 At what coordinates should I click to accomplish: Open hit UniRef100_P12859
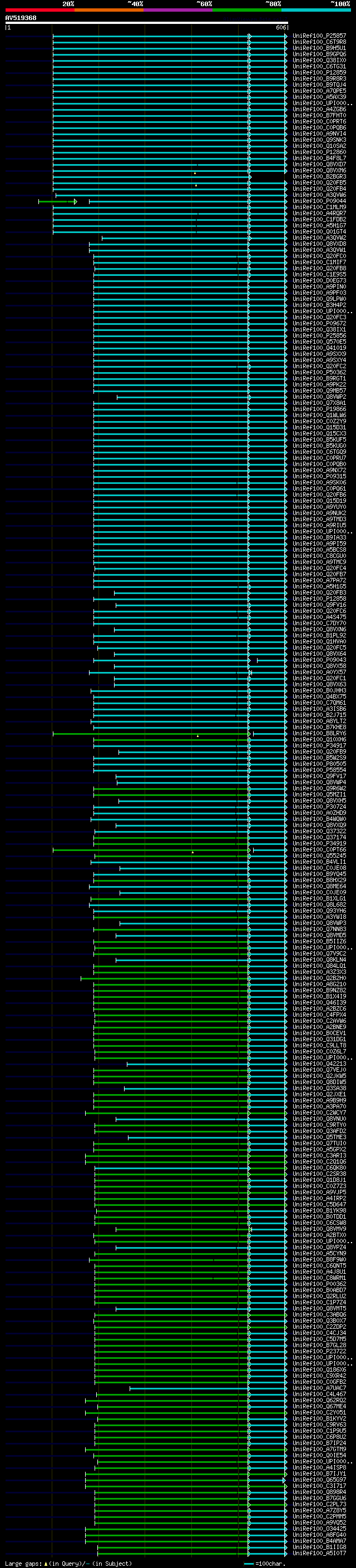tap(319, 72)
